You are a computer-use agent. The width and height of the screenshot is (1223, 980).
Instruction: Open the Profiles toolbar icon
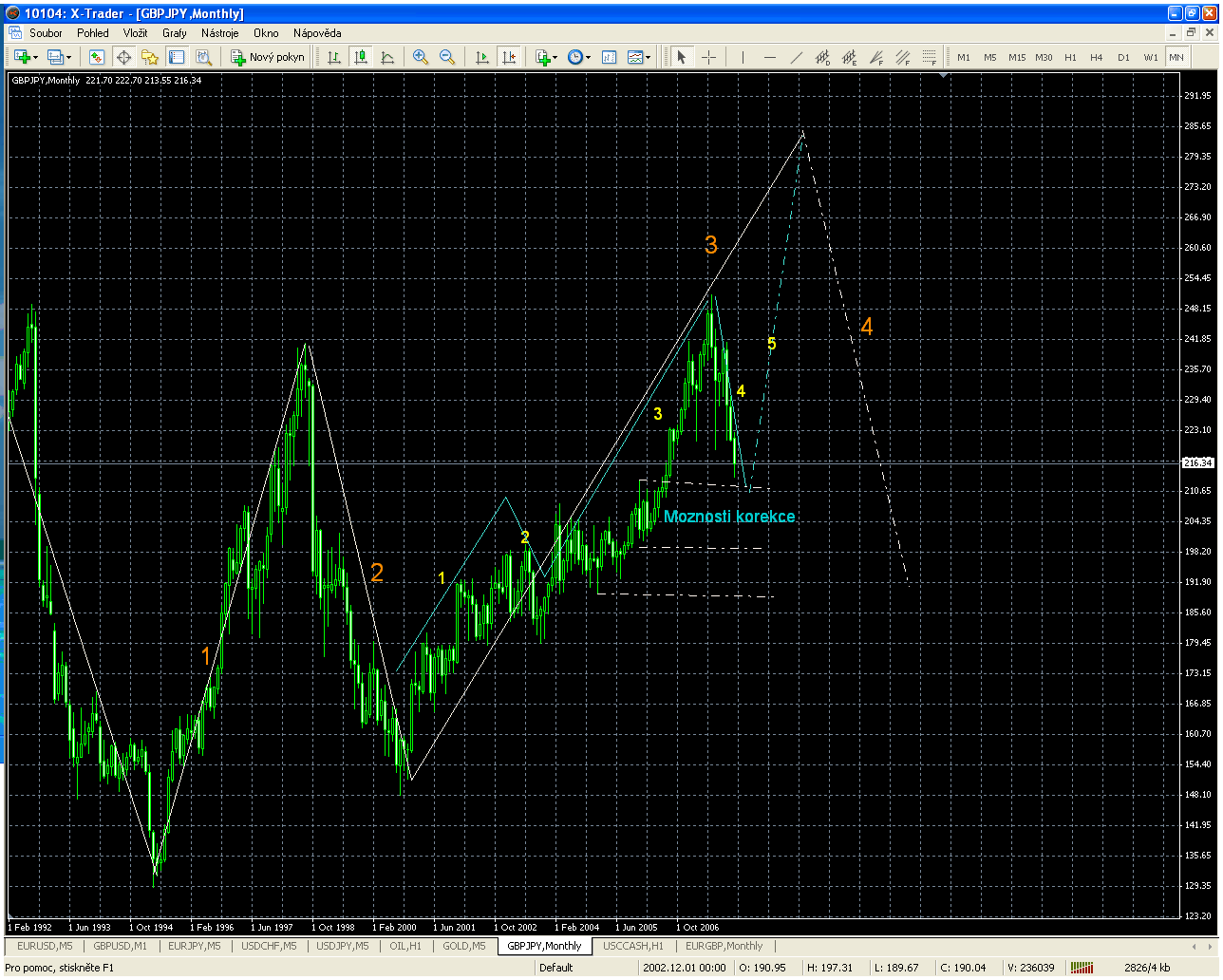coord(55,57)
